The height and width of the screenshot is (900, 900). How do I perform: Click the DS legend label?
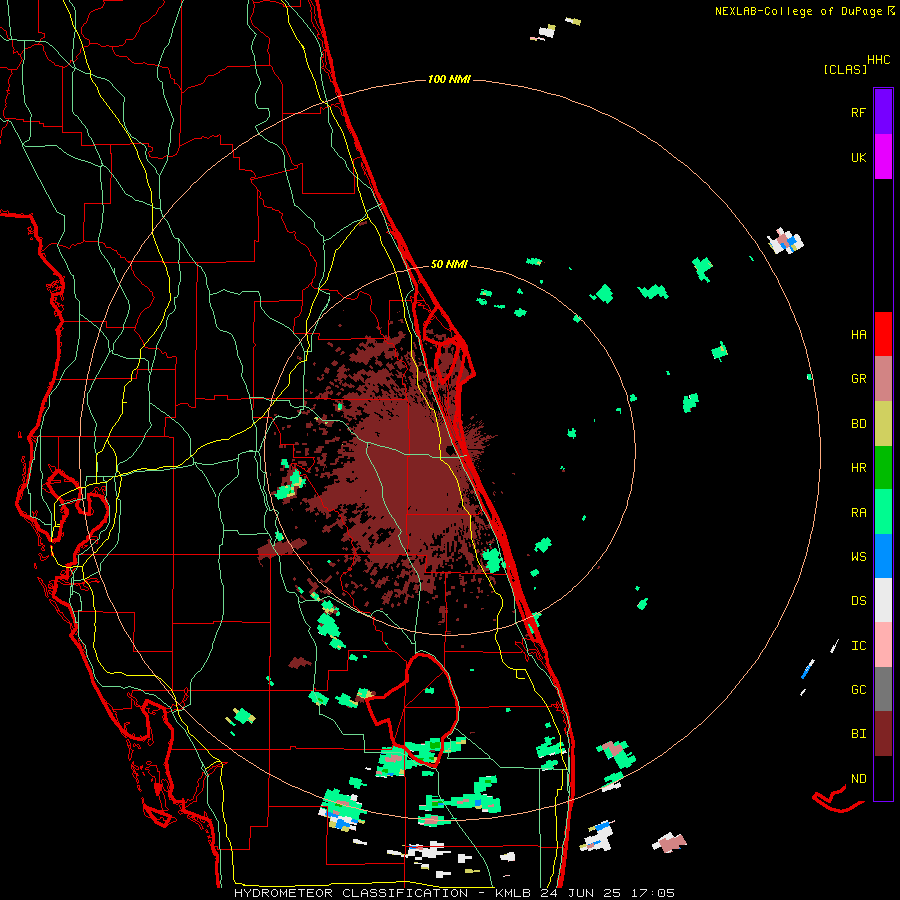coord(858,601)
